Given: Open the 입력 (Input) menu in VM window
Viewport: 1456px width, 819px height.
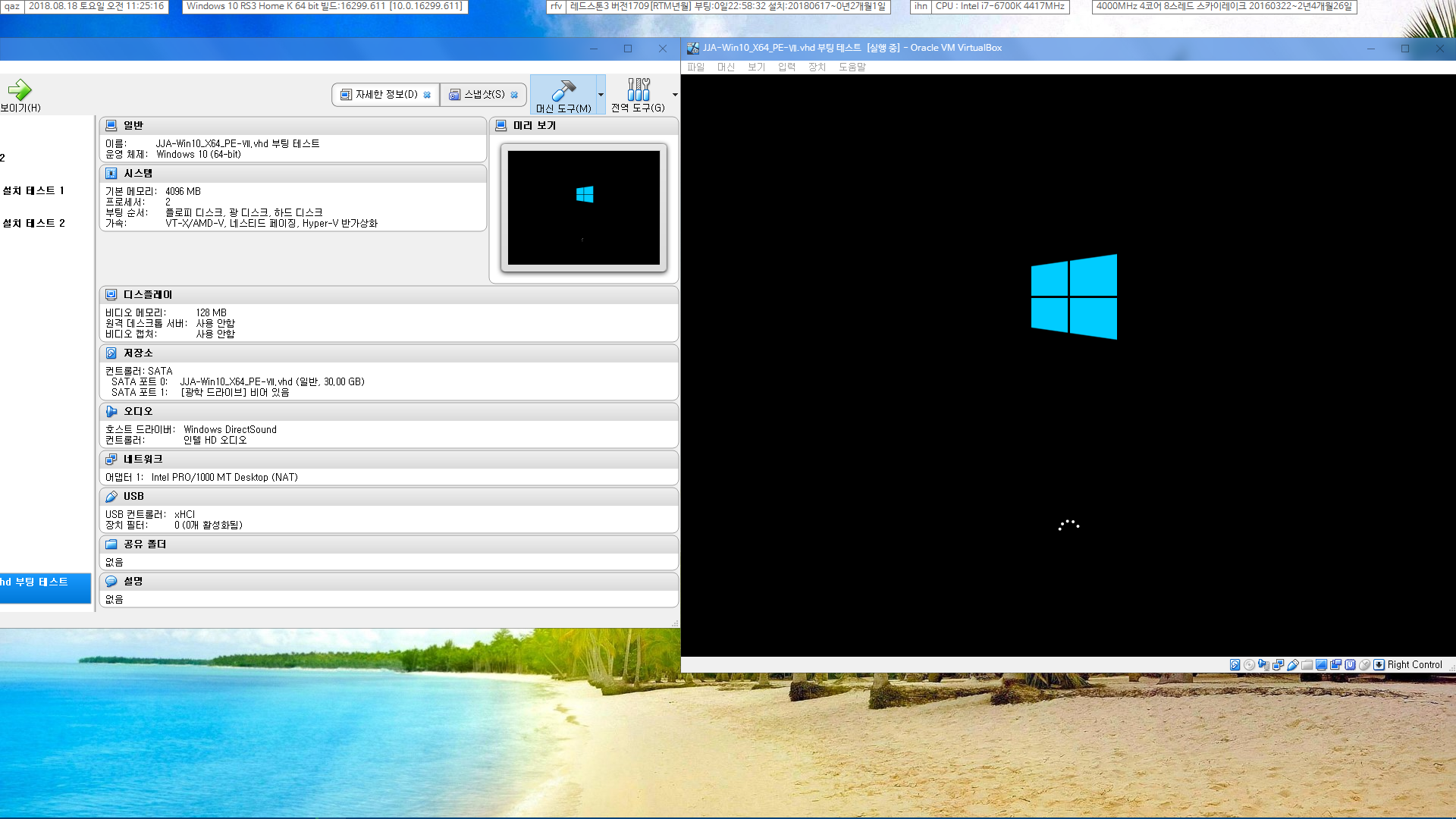Looking at the screenshot, I should [786, 67].
